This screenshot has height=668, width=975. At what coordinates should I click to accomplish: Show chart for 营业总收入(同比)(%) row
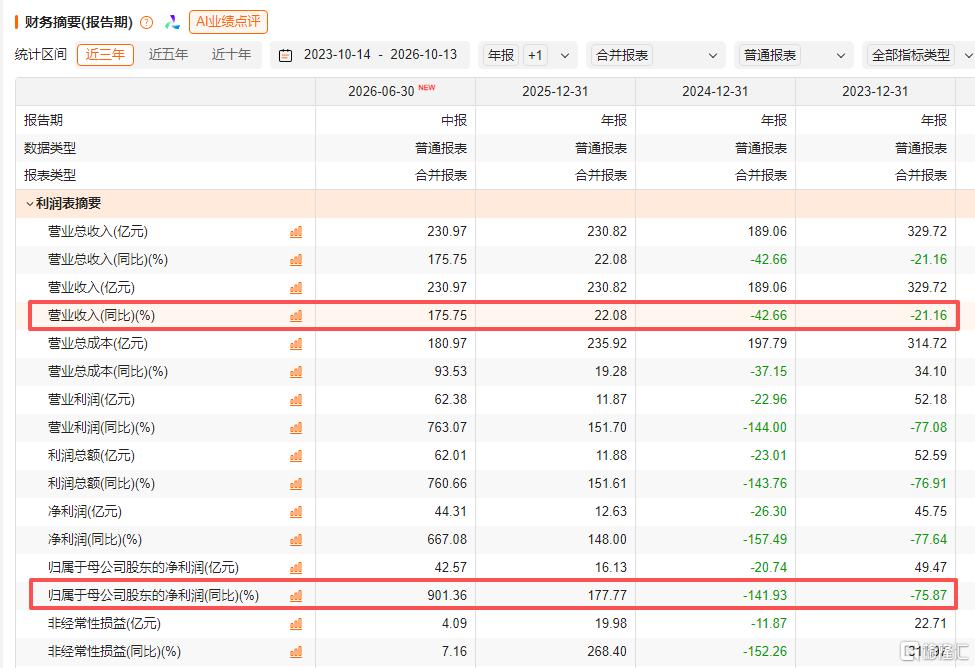pos(296,260)
